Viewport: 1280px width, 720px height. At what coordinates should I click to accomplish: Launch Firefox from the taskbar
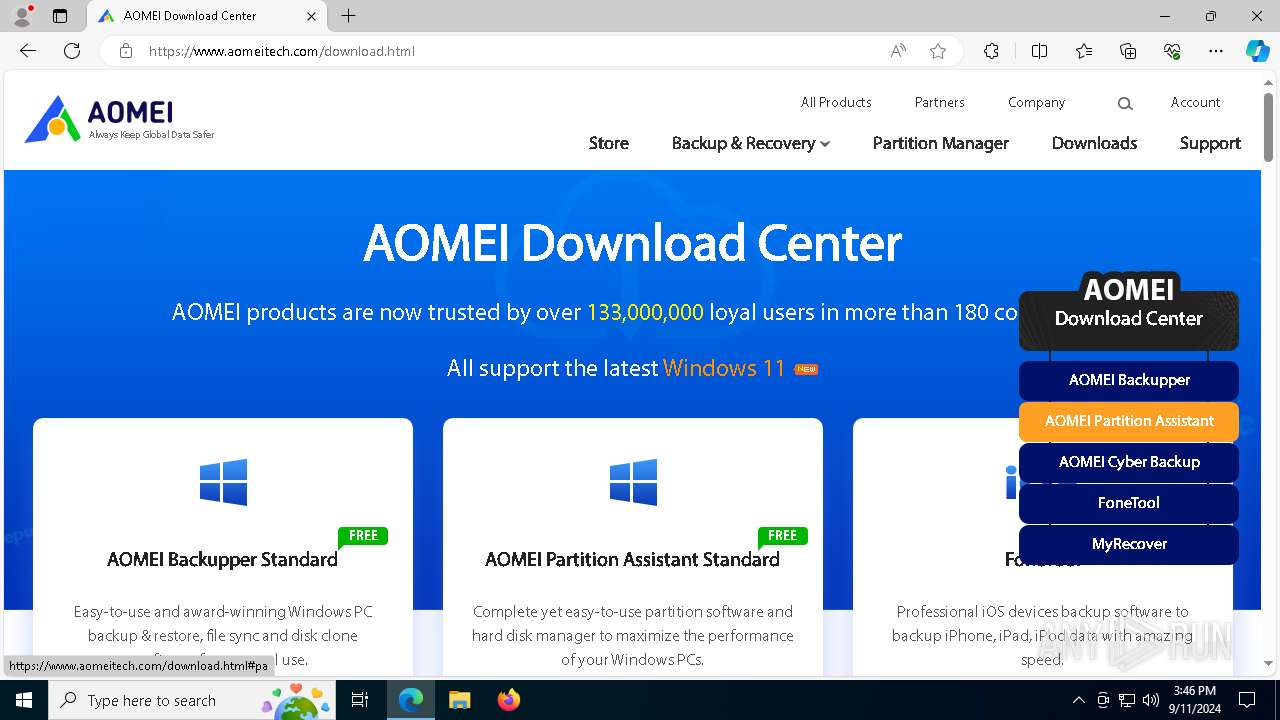coord(508,700)
